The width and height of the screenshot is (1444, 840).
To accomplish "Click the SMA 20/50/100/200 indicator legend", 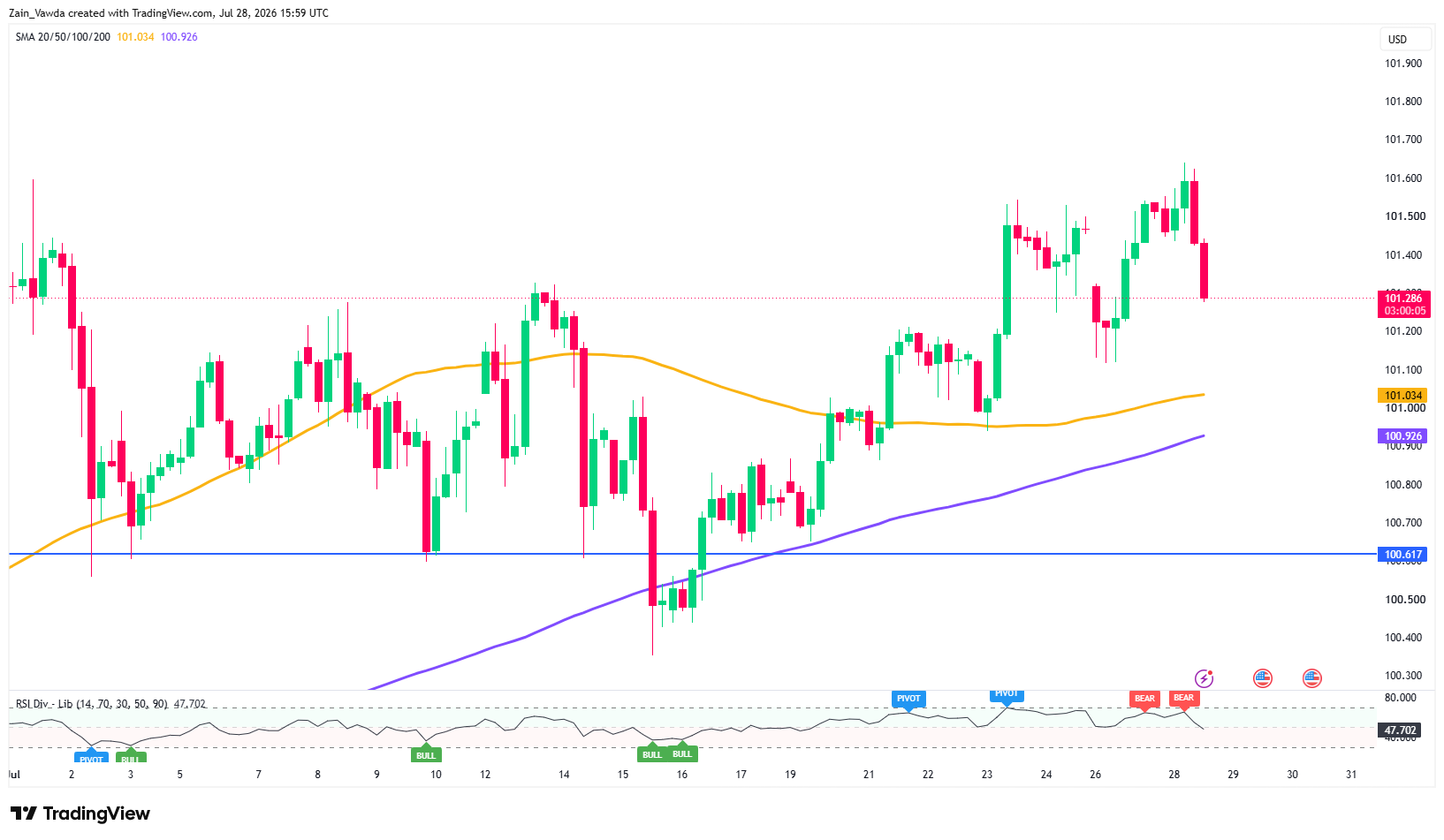I will coord(63,37).
